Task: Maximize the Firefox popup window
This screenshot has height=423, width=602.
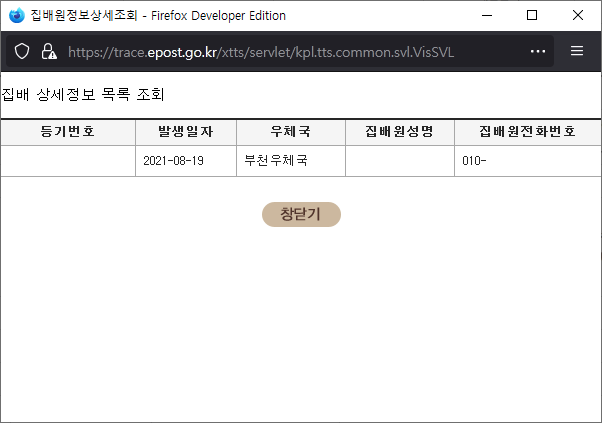Action: pos(532,15)
